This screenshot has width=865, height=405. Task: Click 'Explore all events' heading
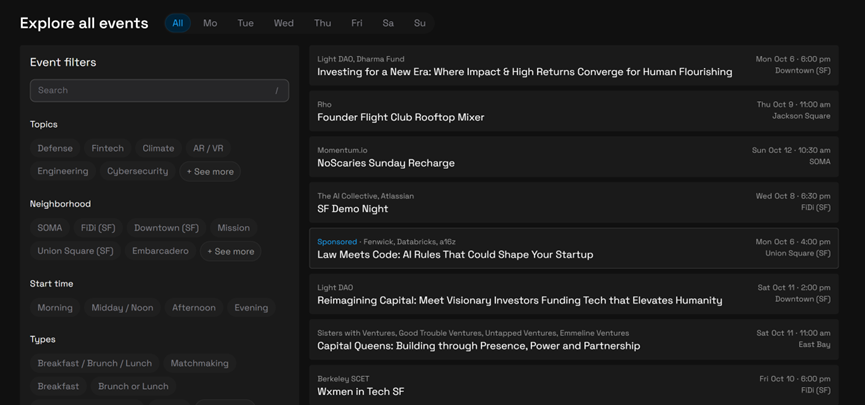point(84,23)
